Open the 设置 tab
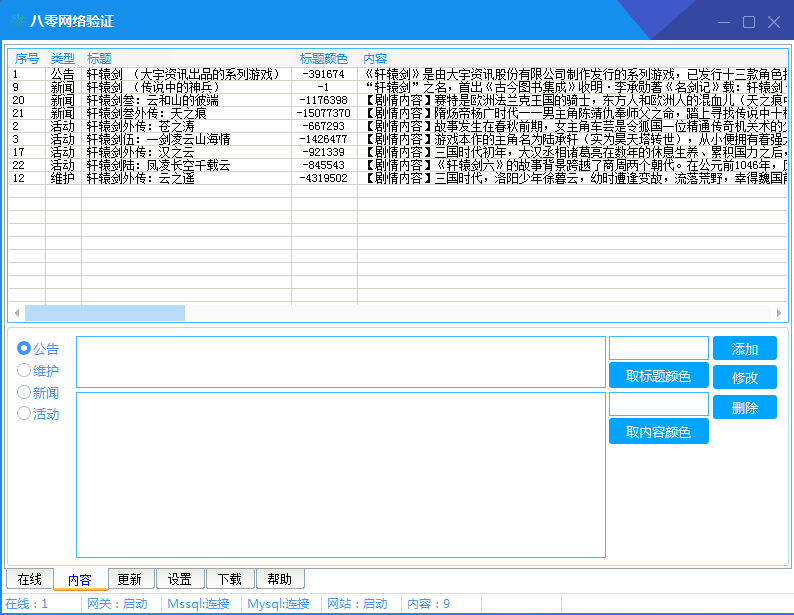The width and height of the screenshot is (794, 615). 180,579
